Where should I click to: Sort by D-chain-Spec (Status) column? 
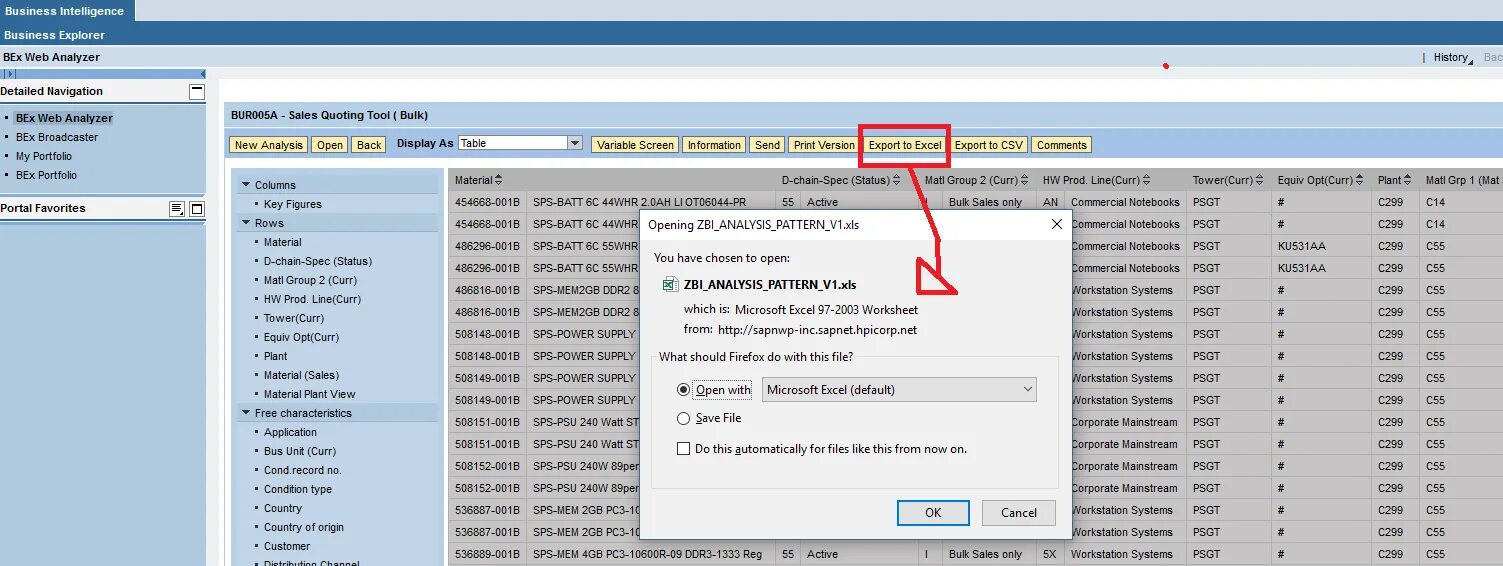(897, 180)
